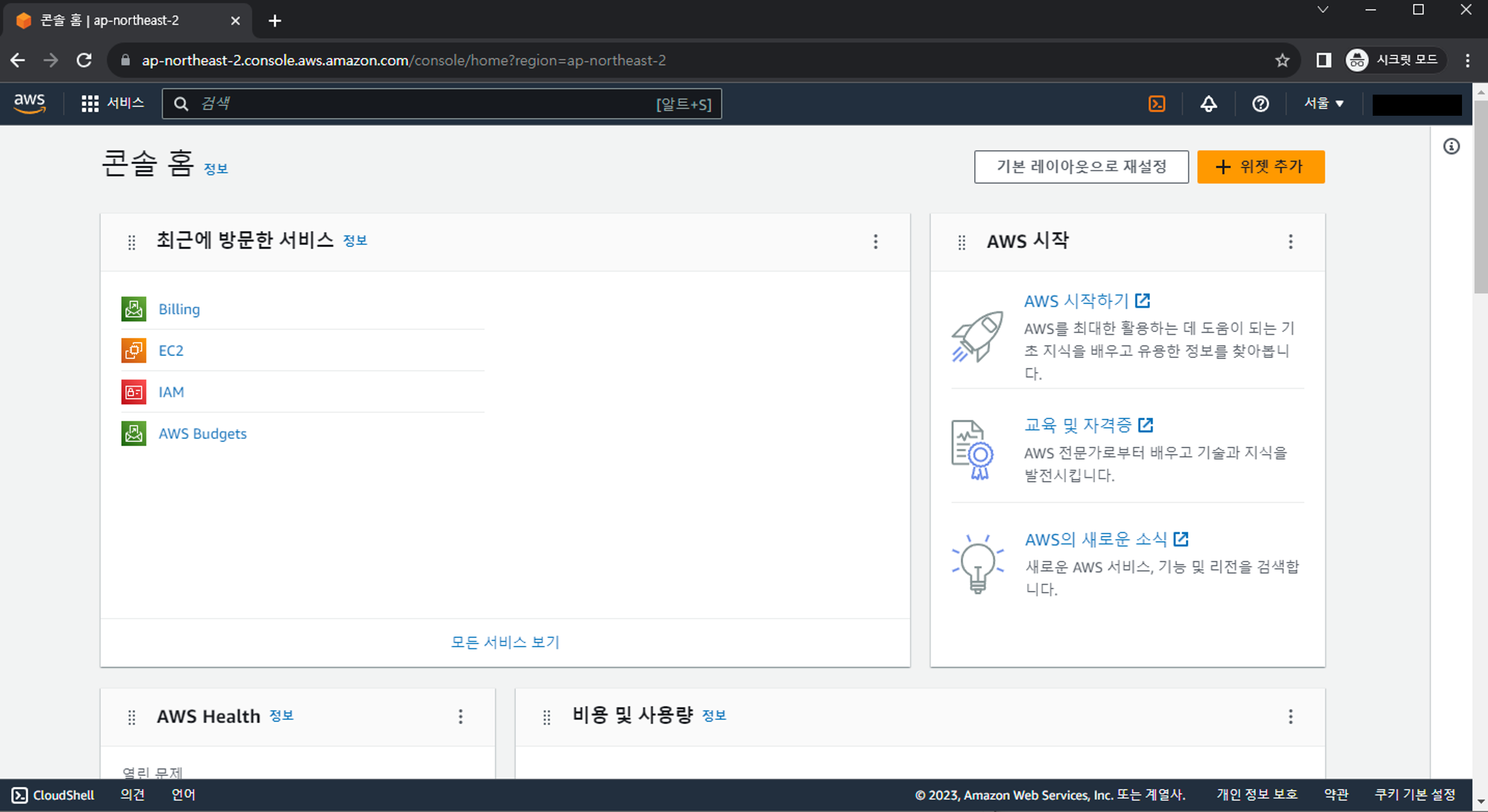Expand the 서울 region dropdown
This screenshot has height=812, width=1488.
[1323, 103]
